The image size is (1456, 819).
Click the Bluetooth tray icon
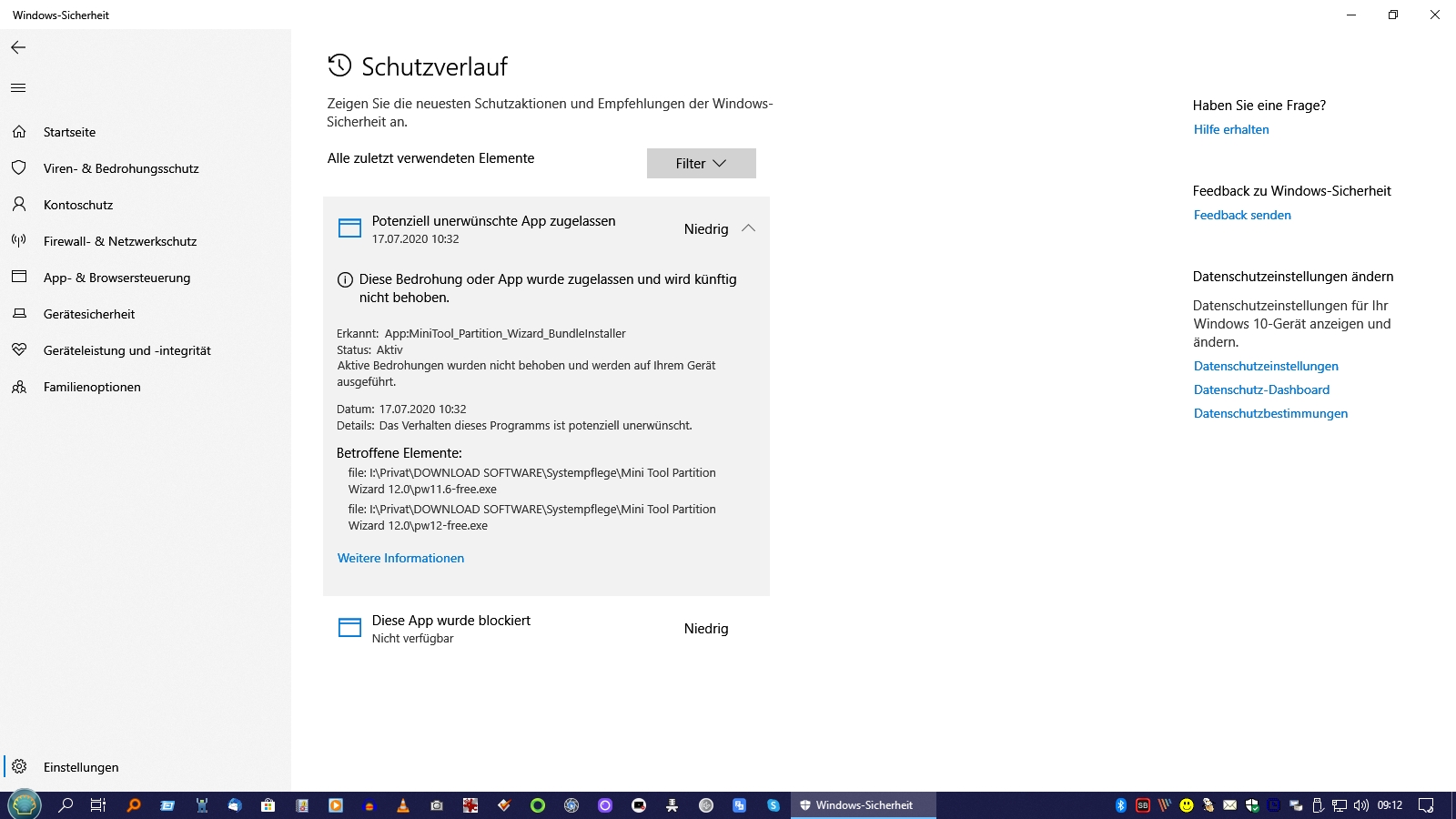1121,805
